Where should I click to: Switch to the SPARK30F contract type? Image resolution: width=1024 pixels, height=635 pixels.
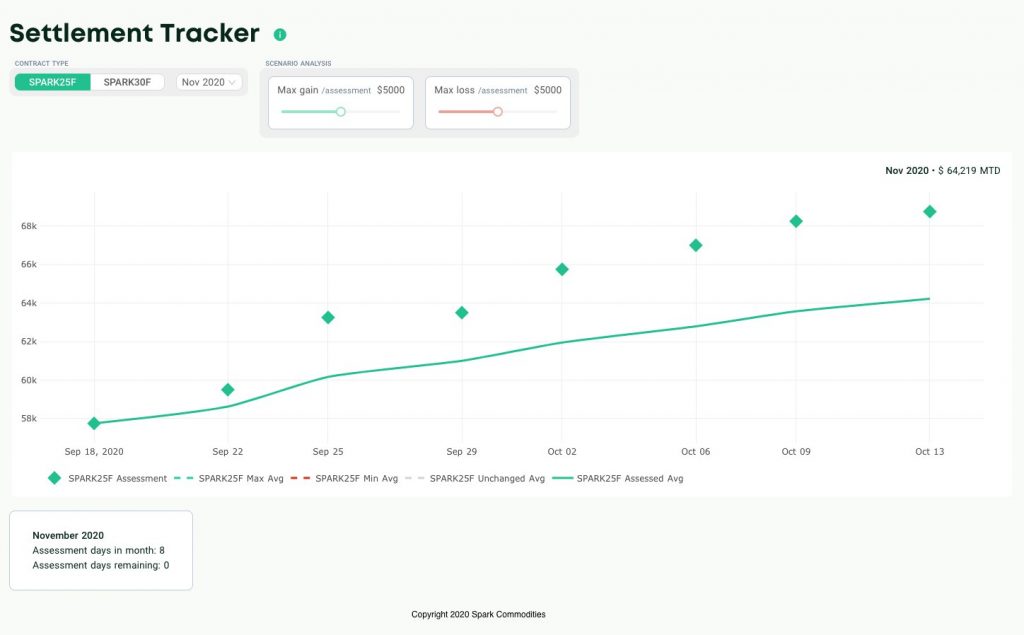(x=127, y=82)
